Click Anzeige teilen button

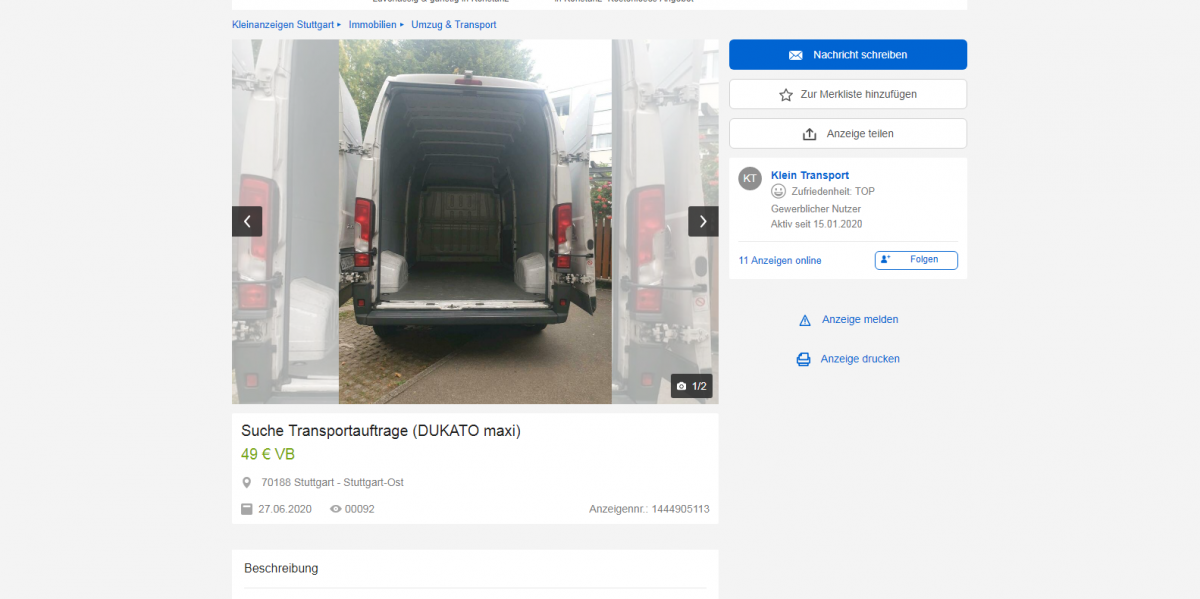pos(848,134)
